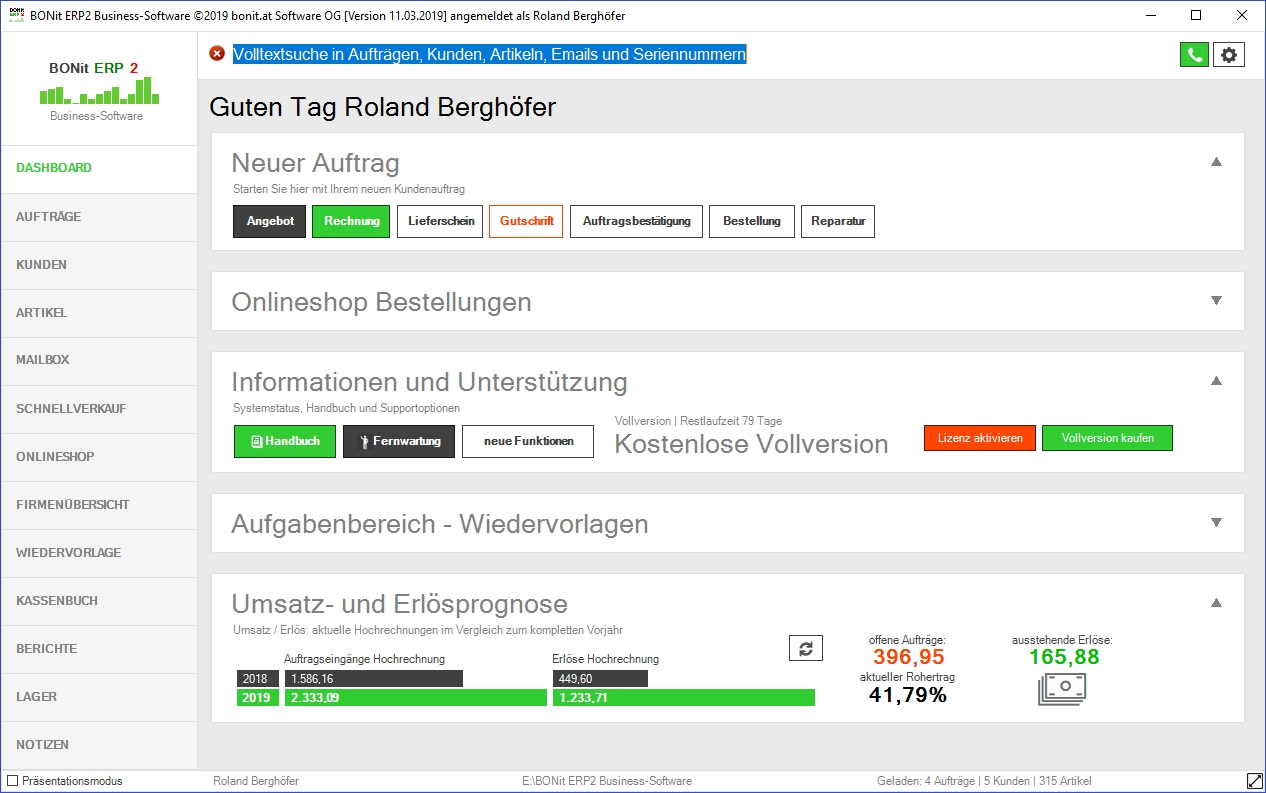Expand Aufgabenbereich - Wiedervorlagen section
The image size is (1266, 793).
click(x=1217, y=522)
